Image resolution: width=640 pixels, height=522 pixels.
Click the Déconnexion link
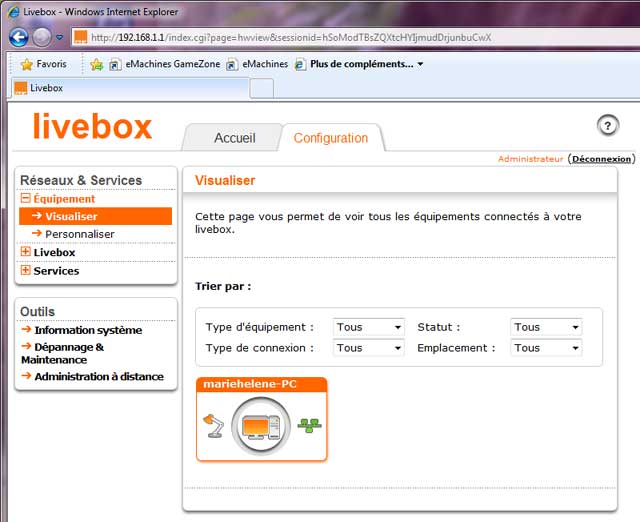point(601,159)
